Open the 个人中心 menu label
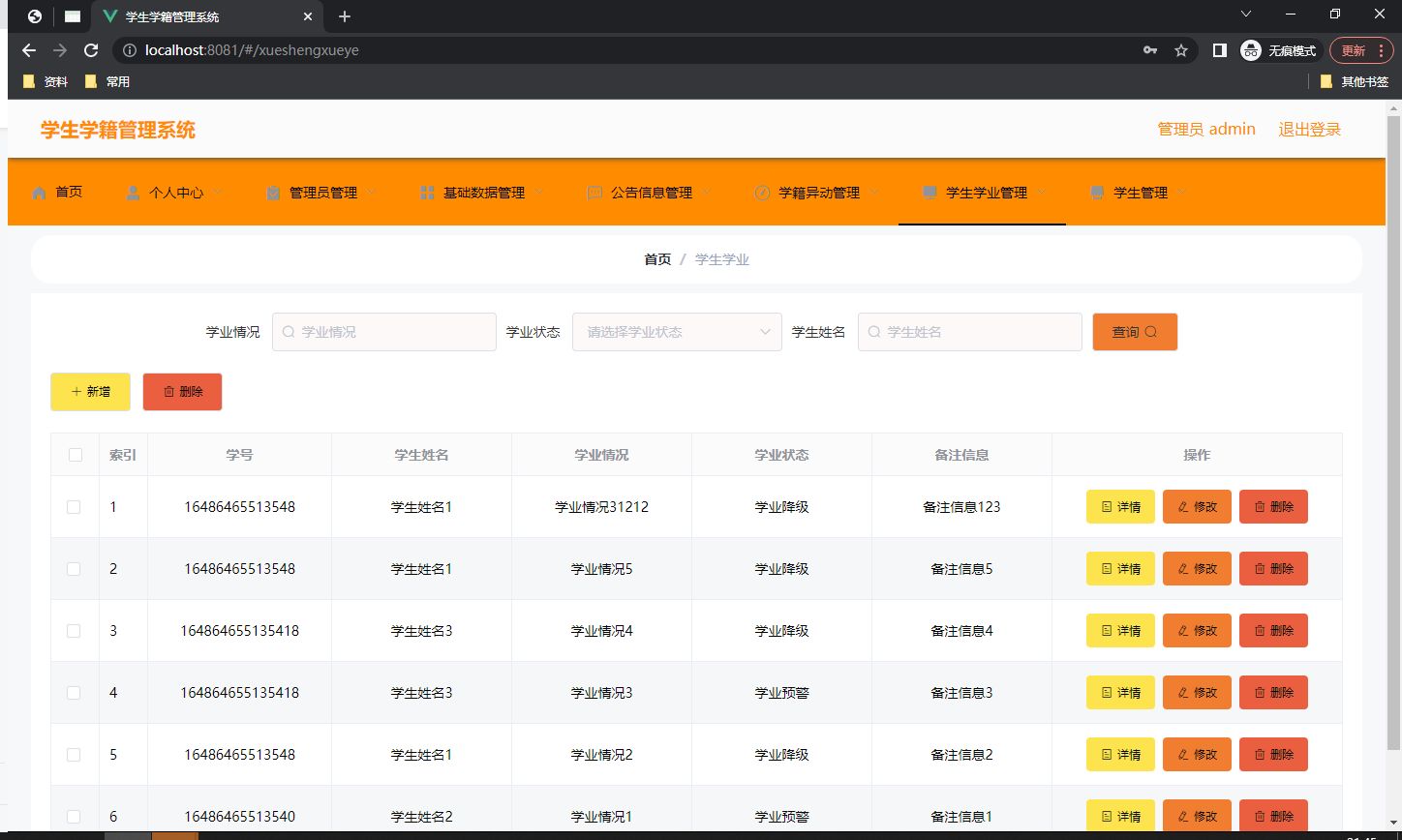This screenshot has height=840, width=1402. point(176,193)
